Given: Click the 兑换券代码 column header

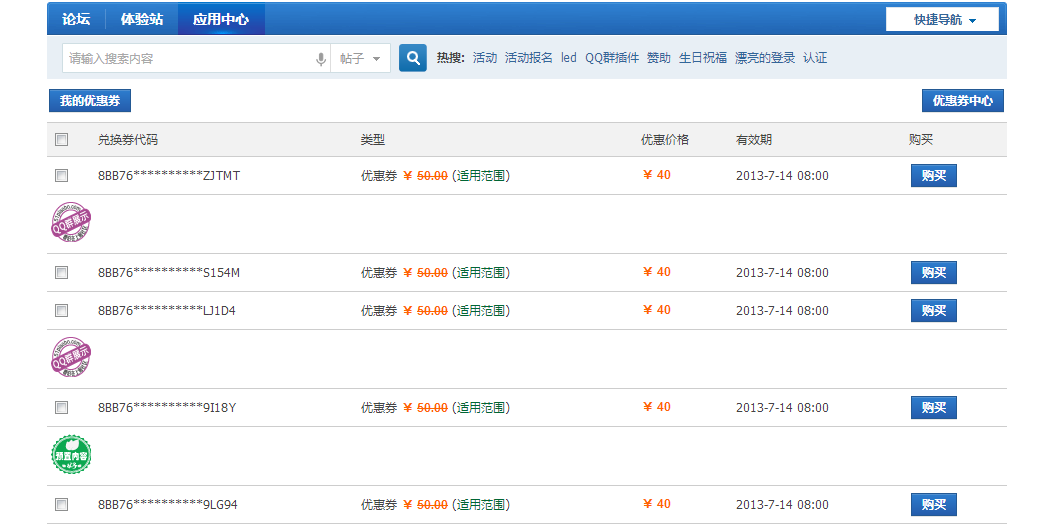Looking at the screenshot, I should tap(128, 140).
